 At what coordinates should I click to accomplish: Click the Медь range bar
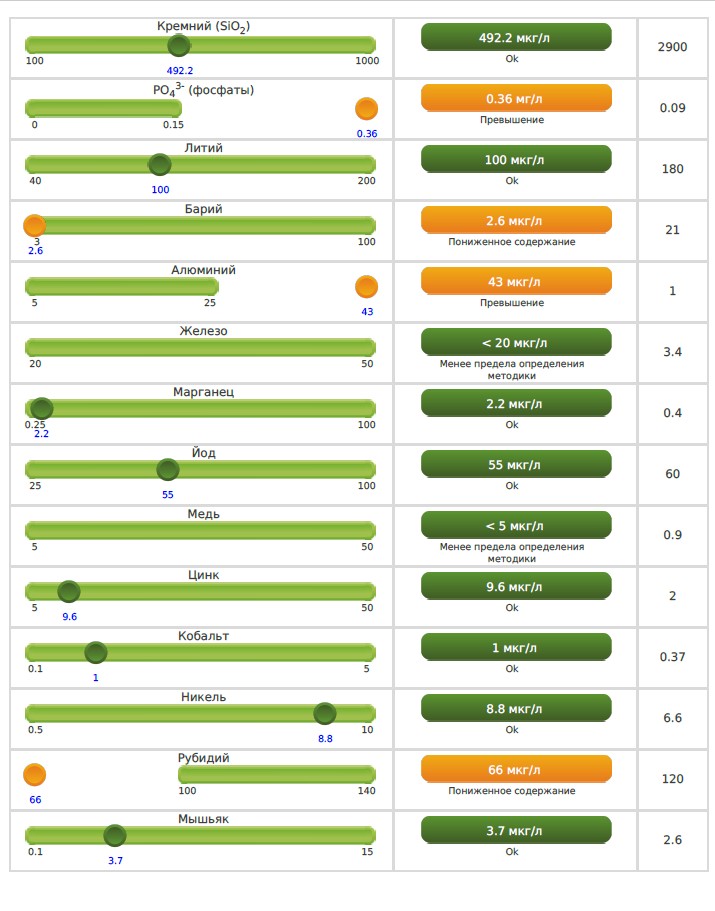coord(200,530)
